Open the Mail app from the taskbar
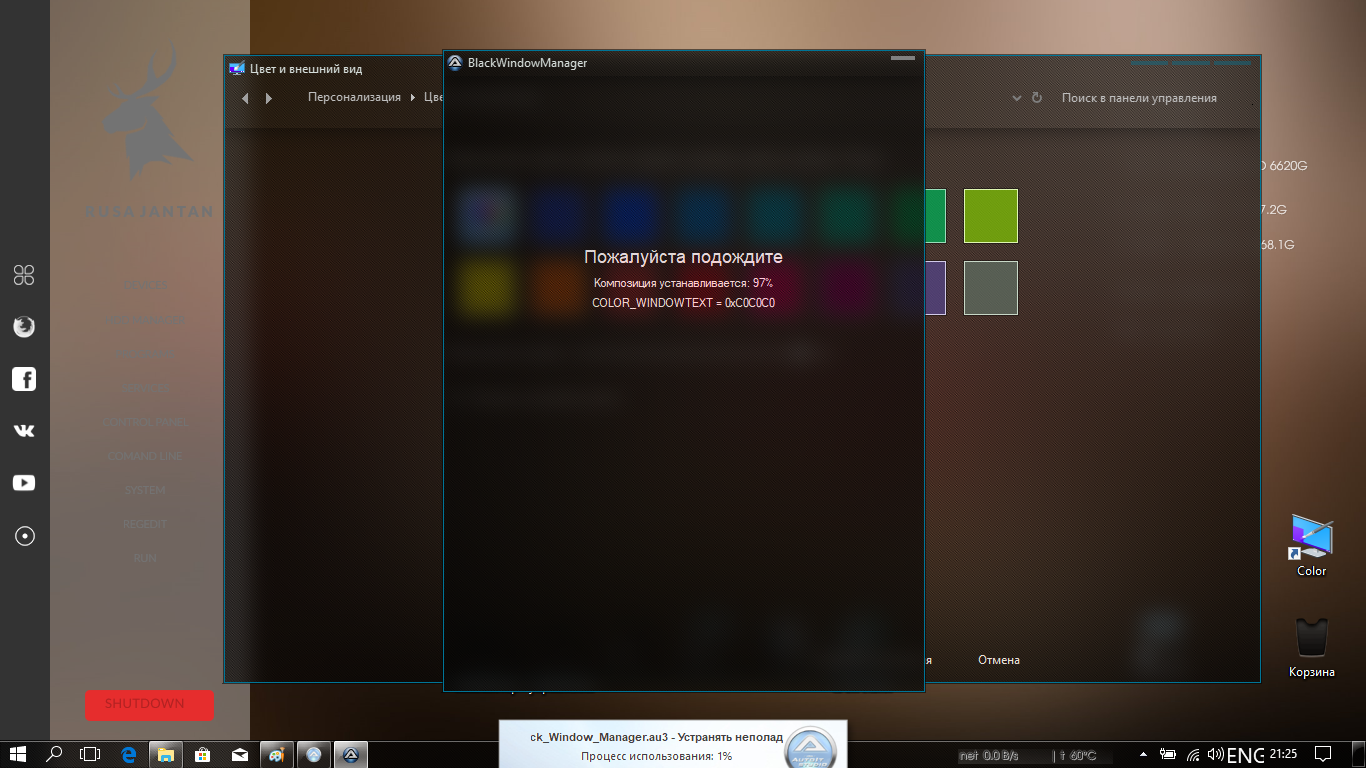1366x768 pixels. pyautogui.click(x=239, y=754)
